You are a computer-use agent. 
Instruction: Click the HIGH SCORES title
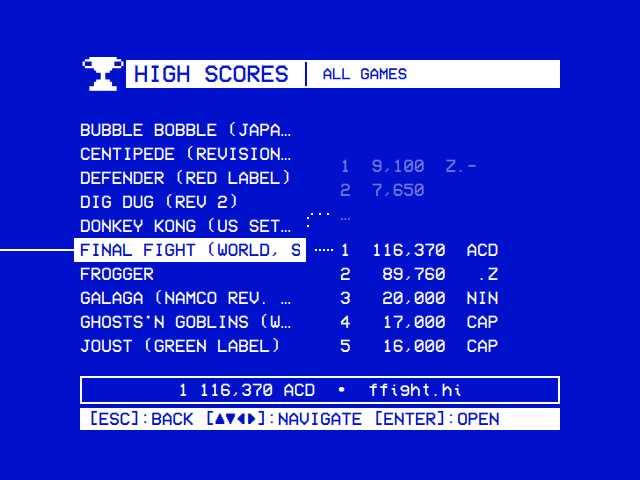tap(211, 74)
